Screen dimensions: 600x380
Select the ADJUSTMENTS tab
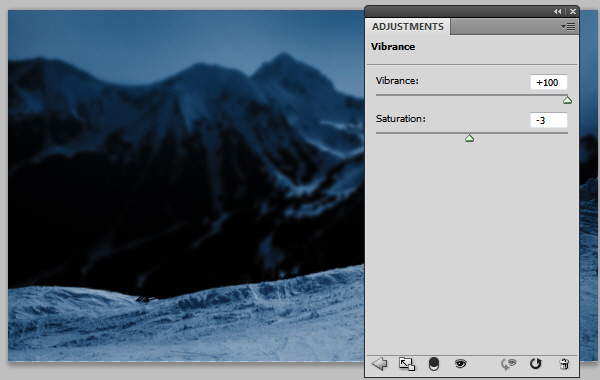pos(408,26)
